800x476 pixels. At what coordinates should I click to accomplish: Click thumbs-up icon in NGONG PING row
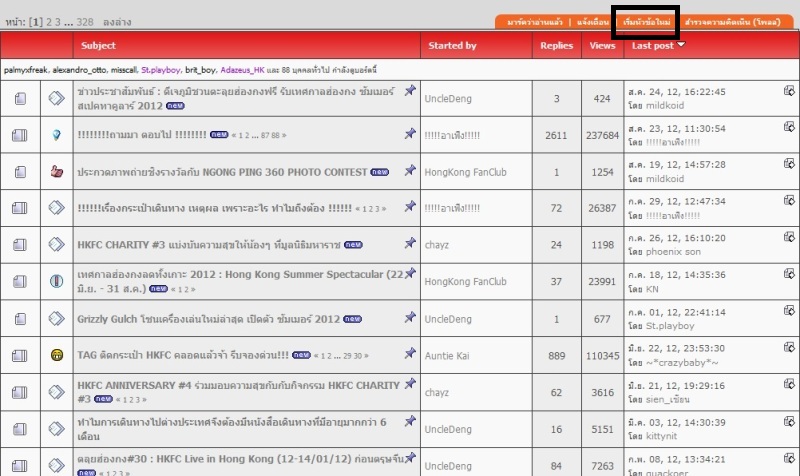pyautogui.click(x=57, y=171)
